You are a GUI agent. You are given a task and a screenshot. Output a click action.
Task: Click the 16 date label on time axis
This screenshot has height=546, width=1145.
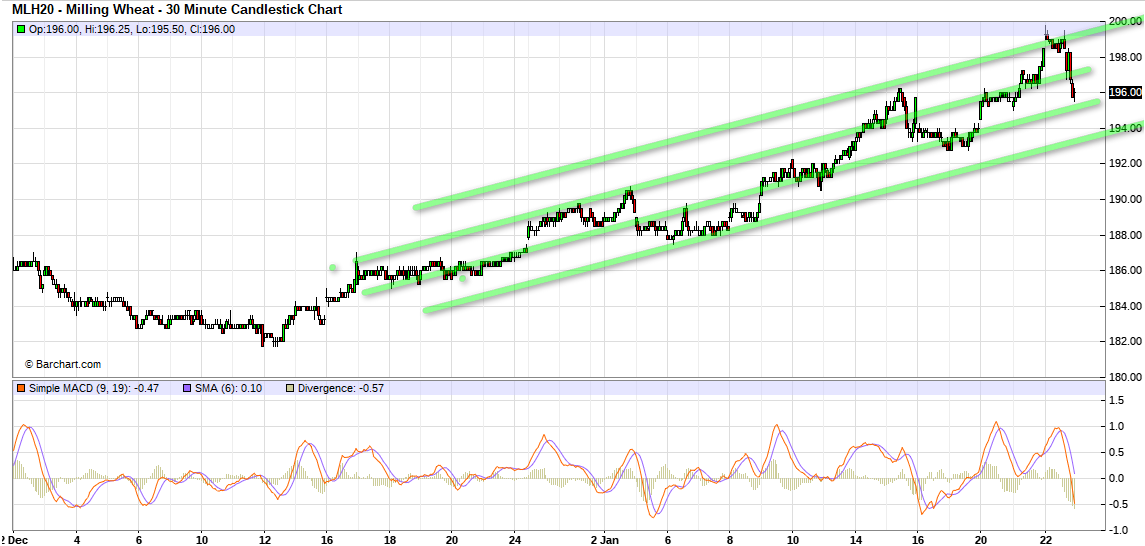click(326, 537)
